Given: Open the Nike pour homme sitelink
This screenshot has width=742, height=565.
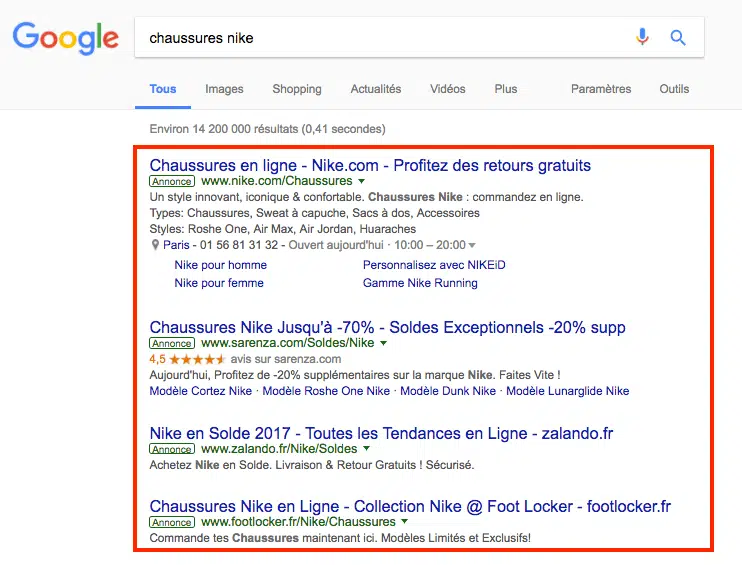Looking at the screenshot, I should 220,265.
